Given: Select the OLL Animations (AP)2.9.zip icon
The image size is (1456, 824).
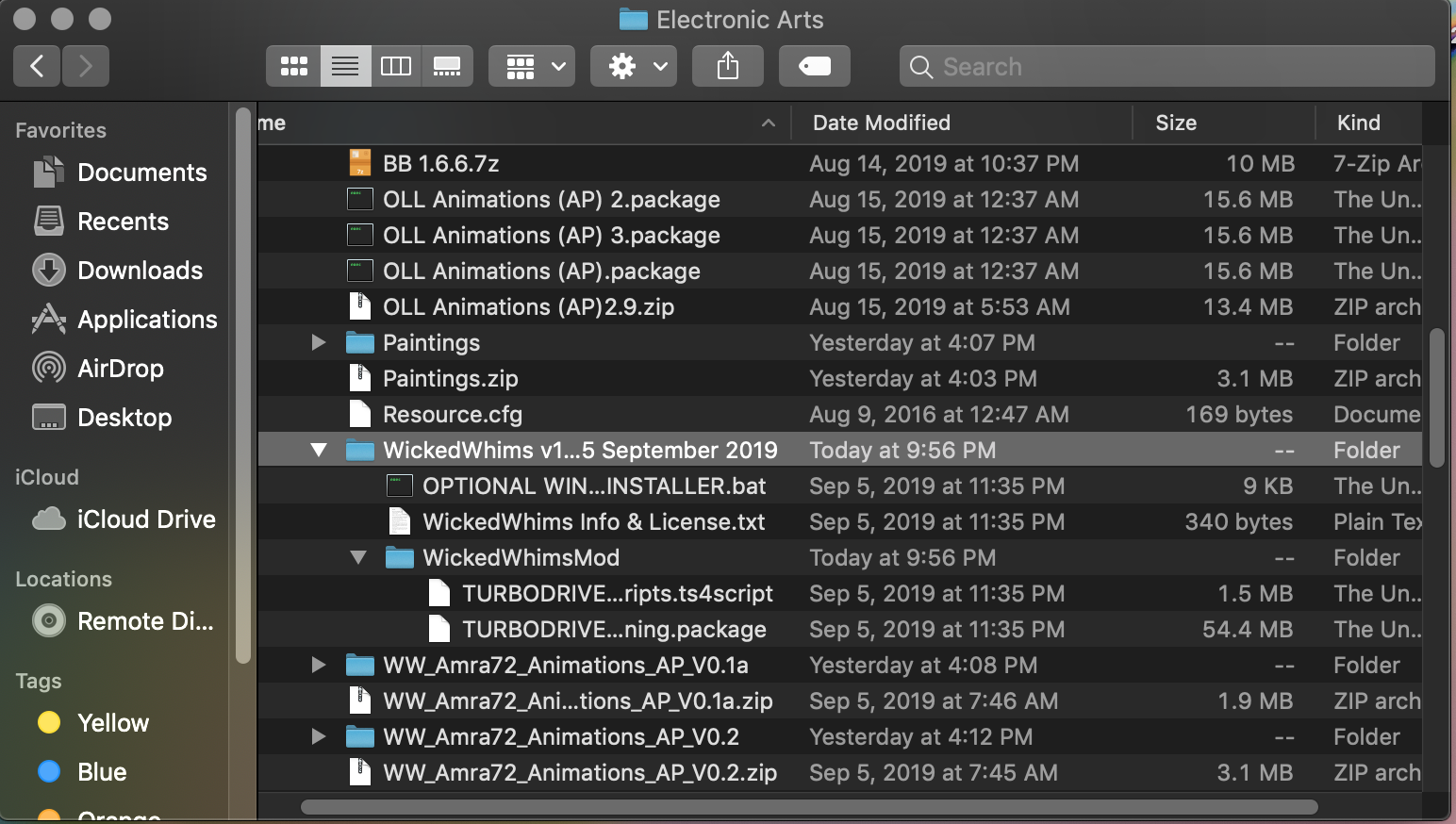Looking at the screenshot, I should [x=360, y=306].
